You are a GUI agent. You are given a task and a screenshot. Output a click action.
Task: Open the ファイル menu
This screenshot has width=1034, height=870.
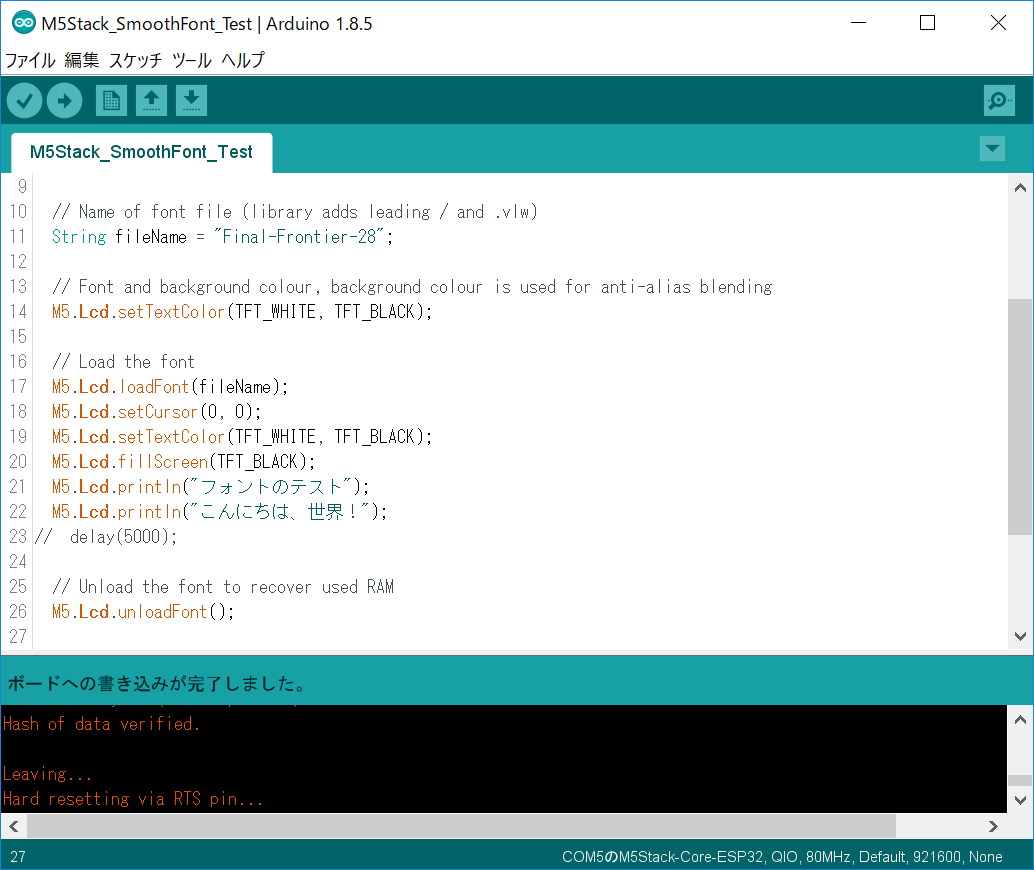coord(31,60)
